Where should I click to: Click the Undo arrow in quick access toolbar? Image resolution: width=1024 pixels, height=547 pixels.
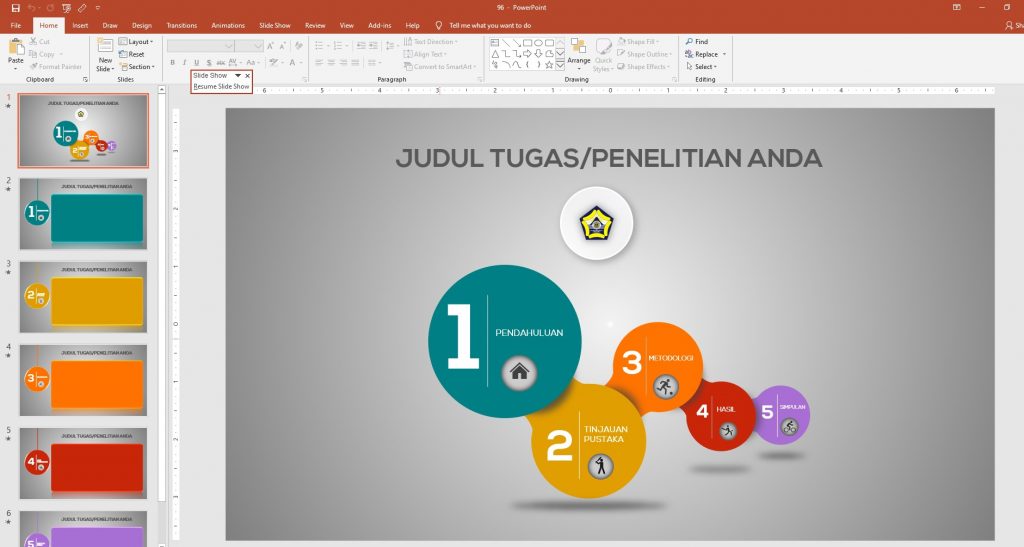pyautogui.click(x=32, y=8)
